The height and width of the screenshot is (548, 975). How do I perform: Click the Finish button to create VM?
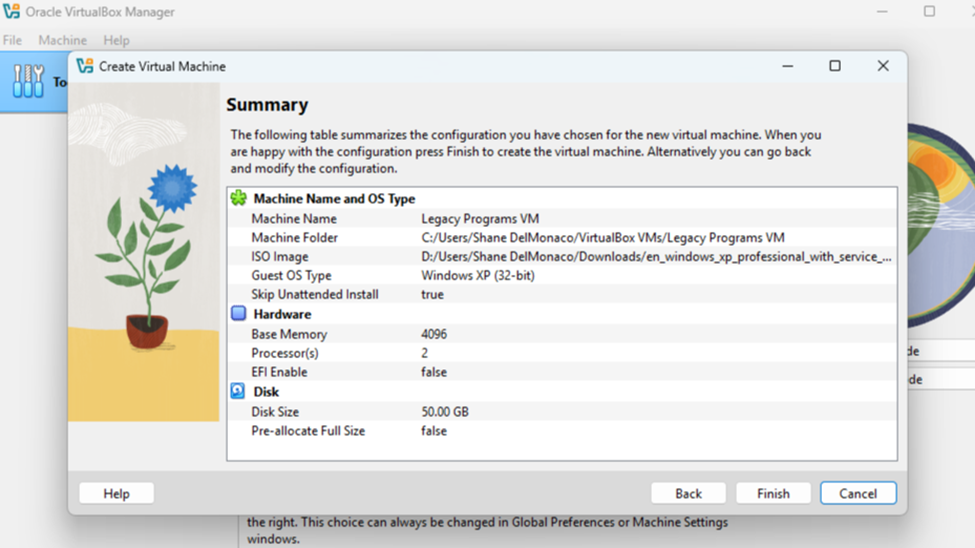click(x=773, y=493)
